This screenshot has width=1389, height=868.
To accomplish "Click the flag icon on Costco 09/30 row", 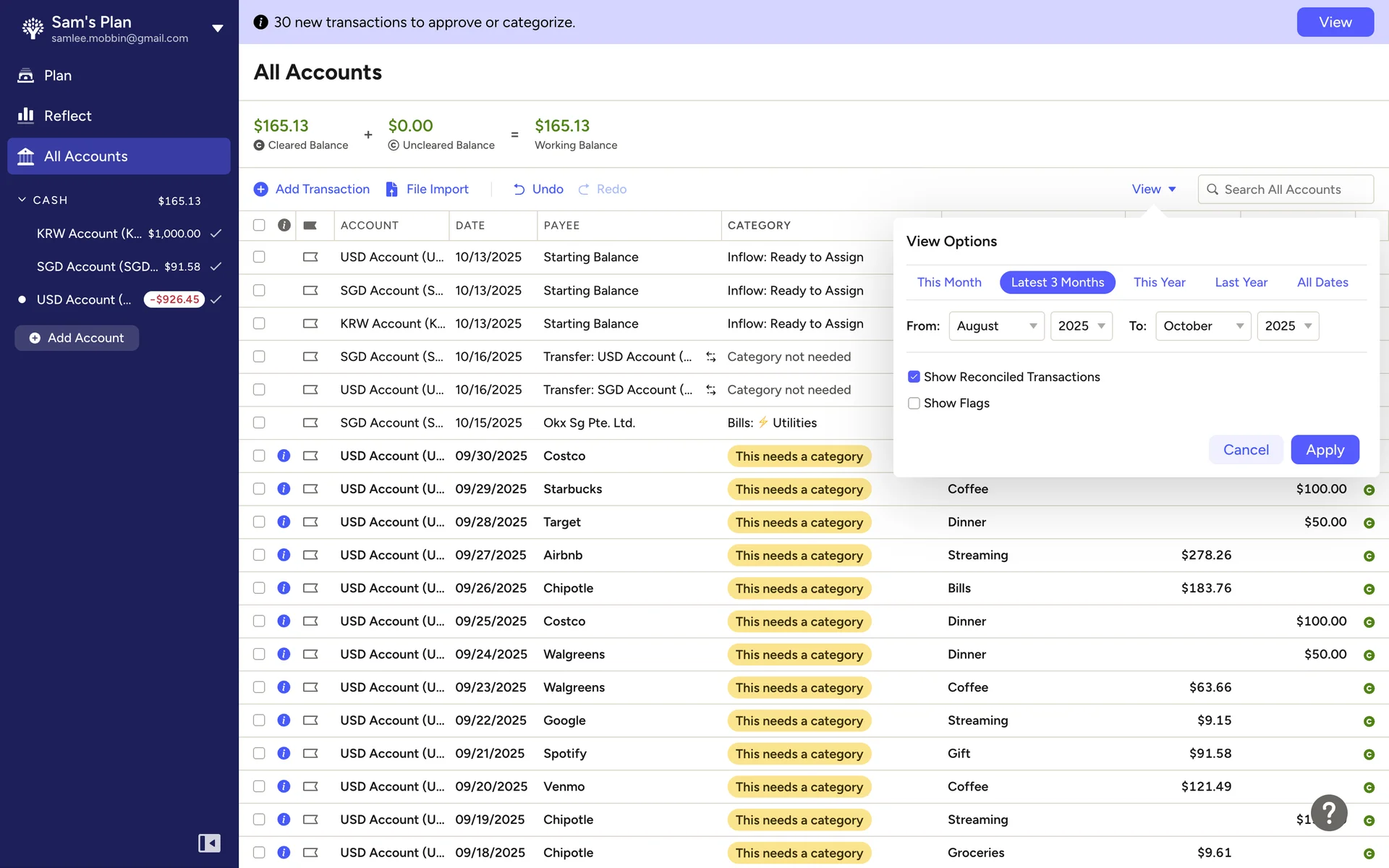I will pyautogui.click(x=310, y=456).
